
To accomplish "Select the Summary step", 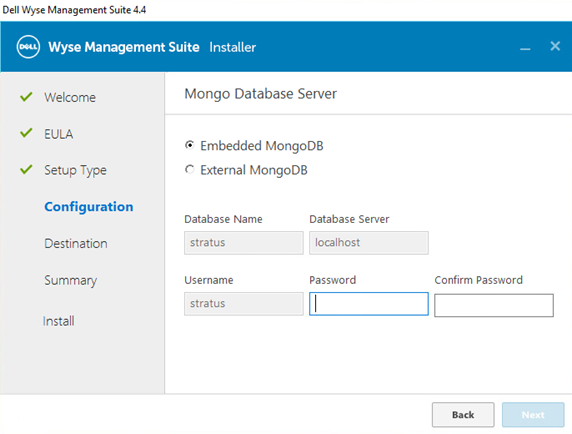I will click(x=71, y=280).
